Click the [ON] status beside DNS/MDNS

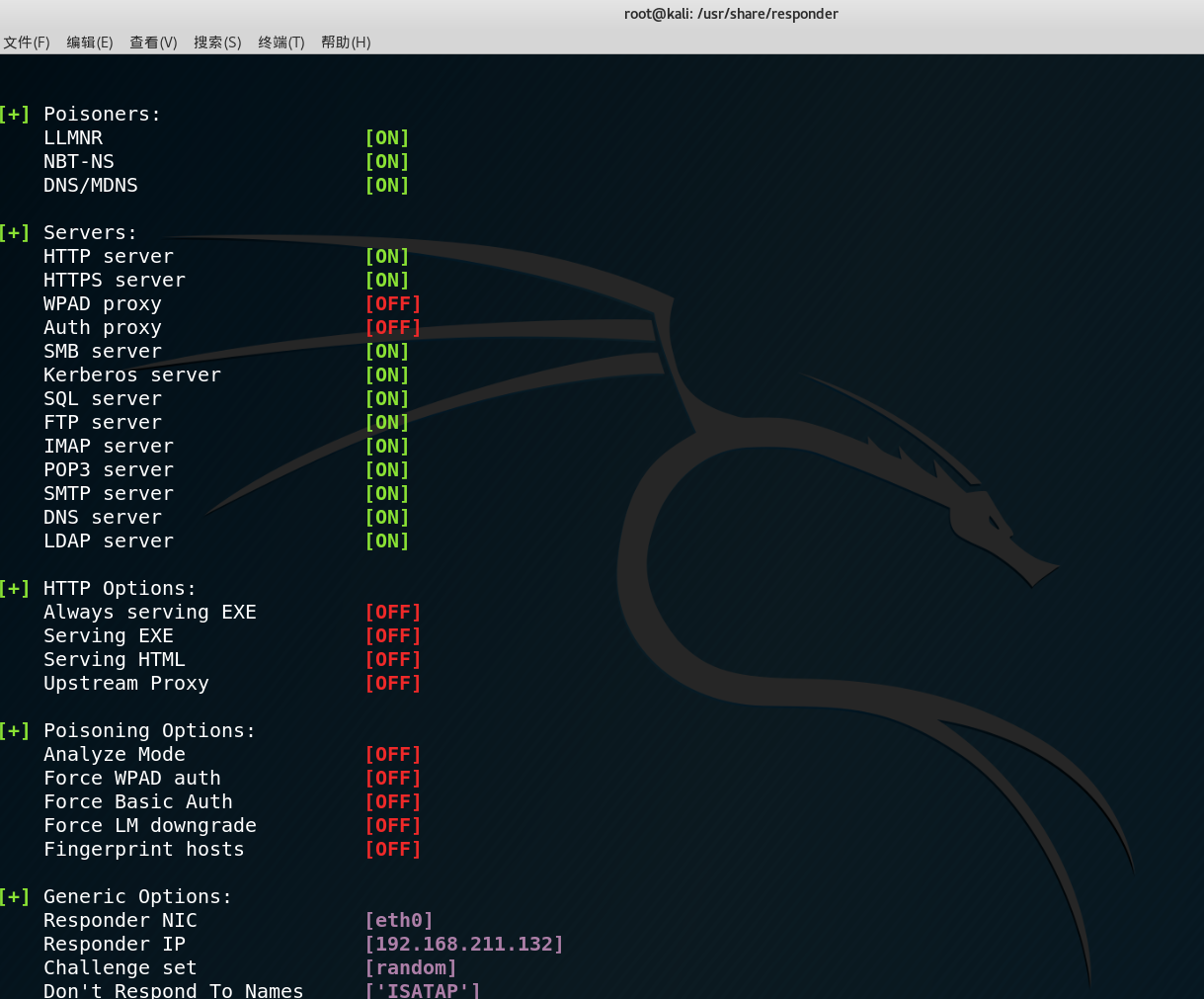pos(387,186)
